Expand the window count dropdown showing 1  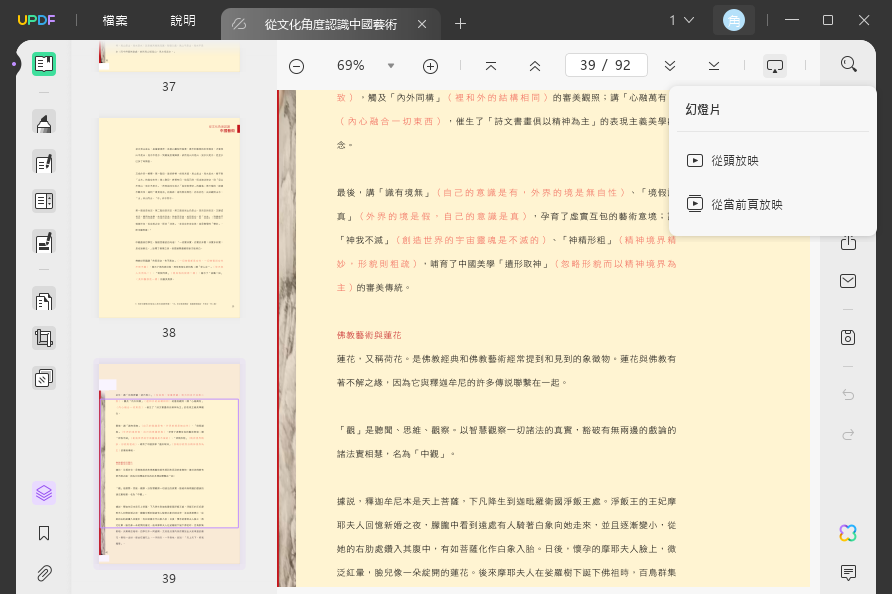point(682,20)
